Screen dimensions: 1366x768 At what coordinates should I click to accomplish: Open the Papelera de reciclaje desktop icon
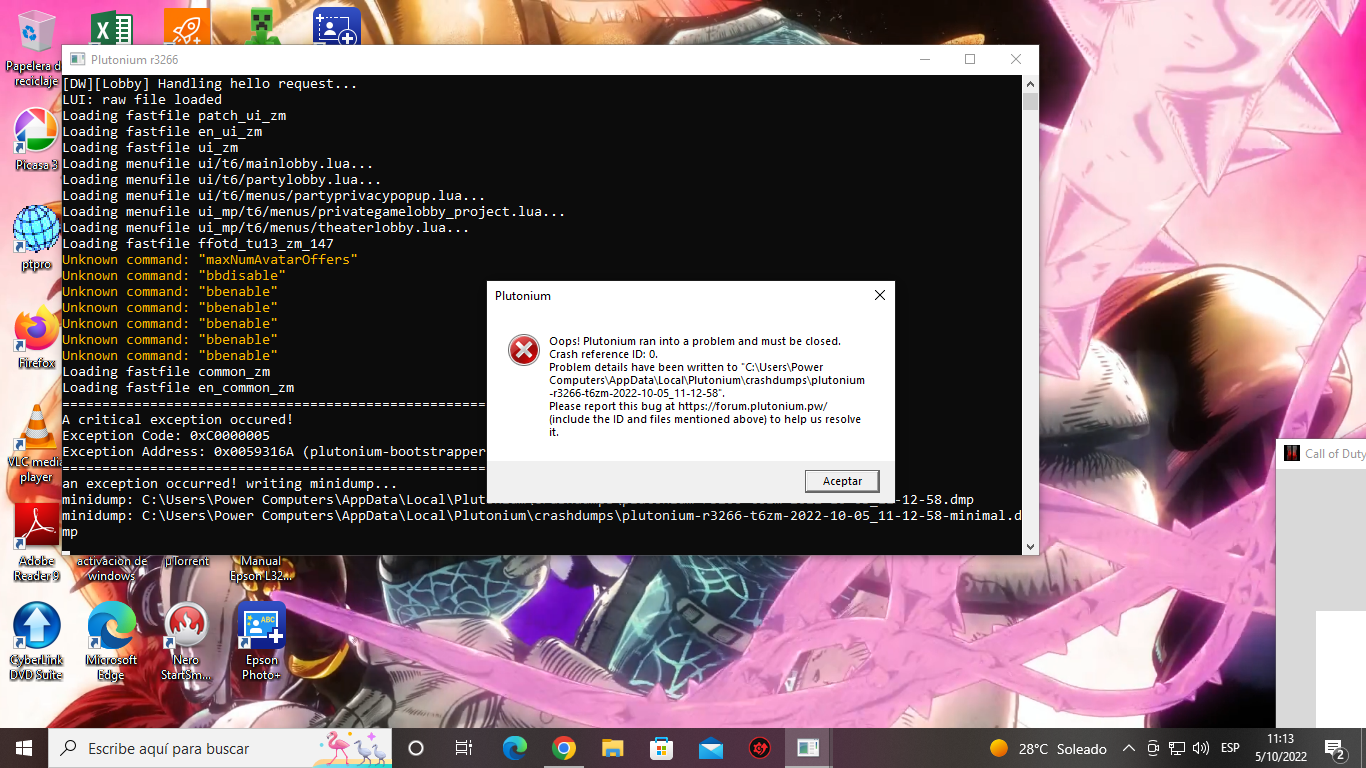click(x=36, y=49)
